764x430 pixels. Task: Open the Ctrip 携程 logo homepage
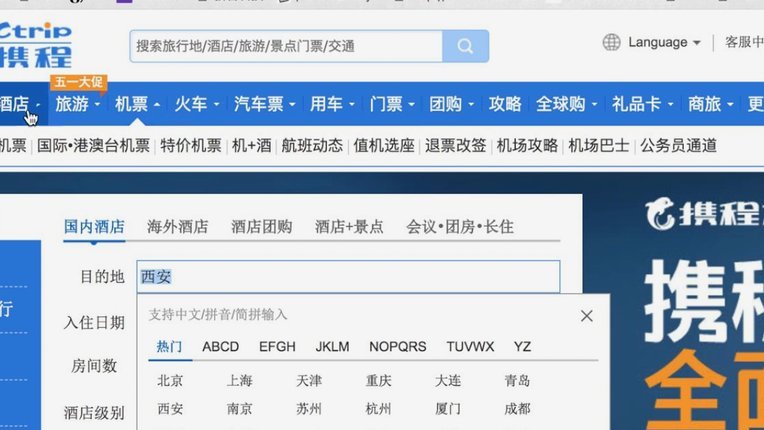(35, 45)
